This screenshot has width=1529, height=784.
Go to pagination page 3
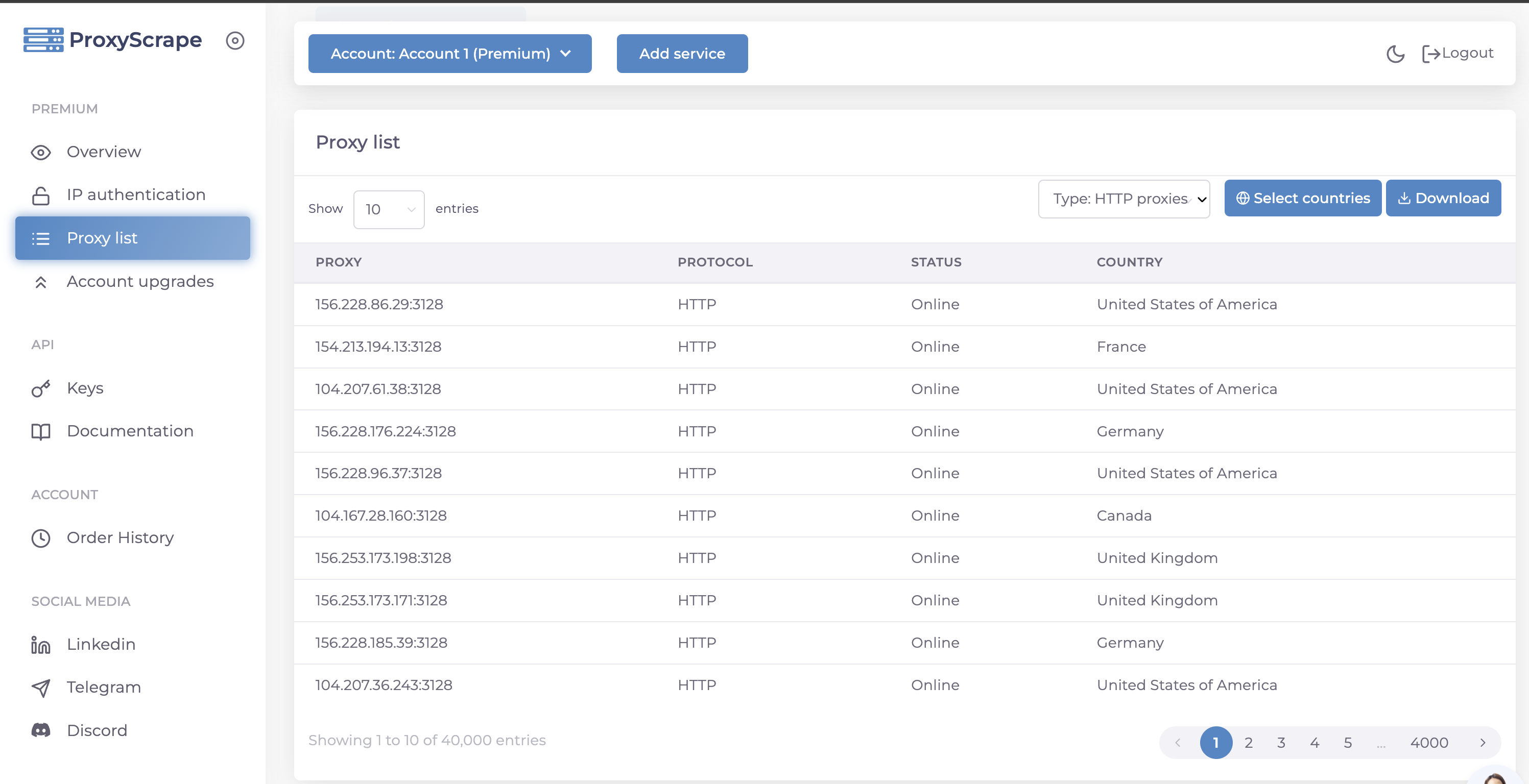(1281, 743)
